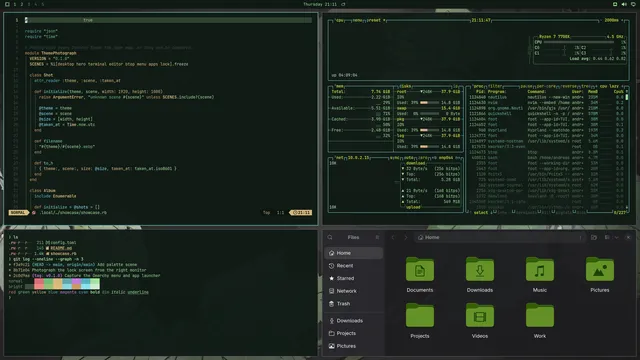Go forward using Files forward arrow
640x360 pixels.
406,237
